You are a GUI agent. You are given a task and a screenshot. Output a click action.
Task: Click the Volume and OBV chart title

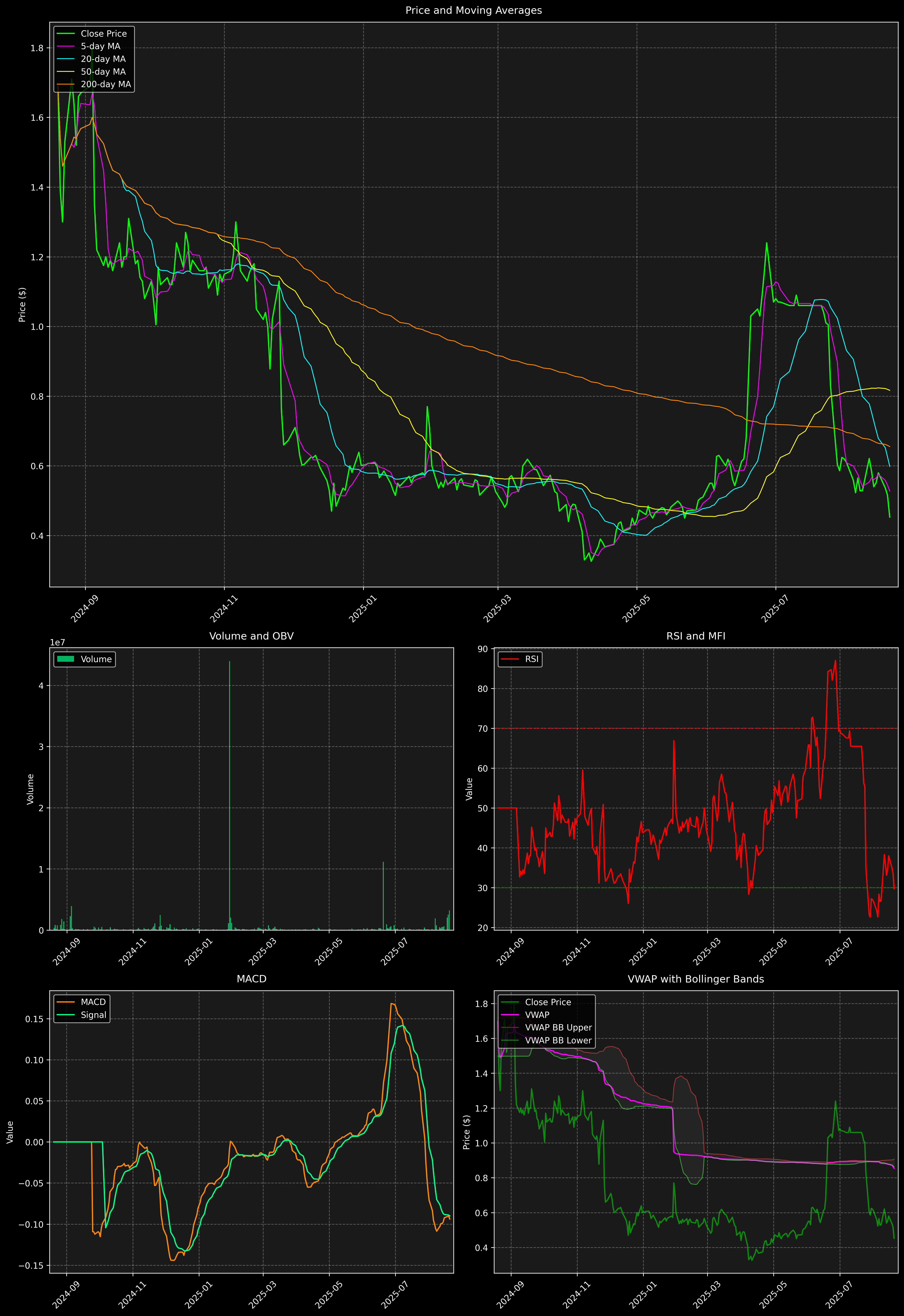pos(252,636)
